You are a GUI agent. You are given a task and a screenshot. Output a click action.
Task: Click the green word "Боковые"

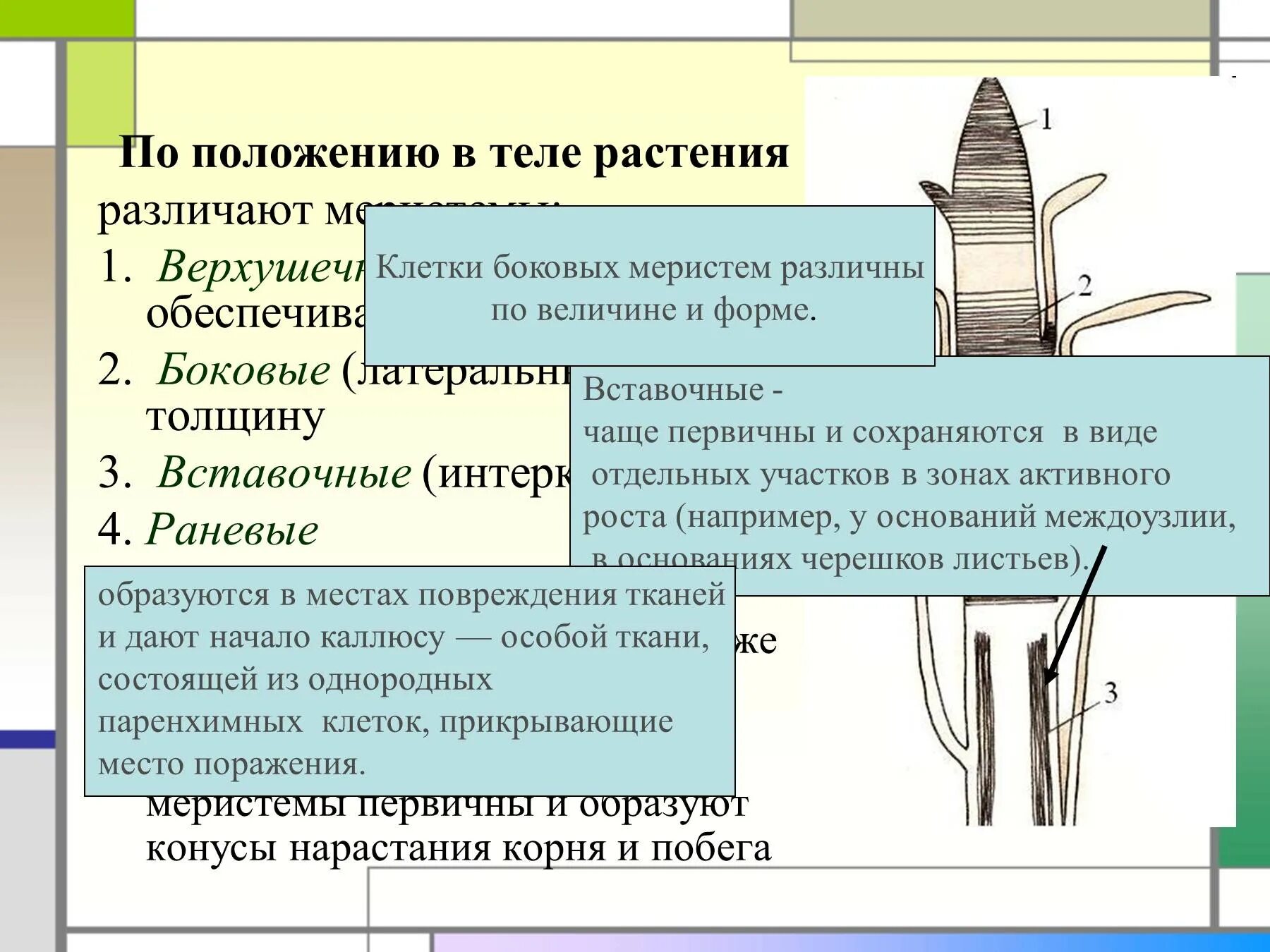[243, 369]
